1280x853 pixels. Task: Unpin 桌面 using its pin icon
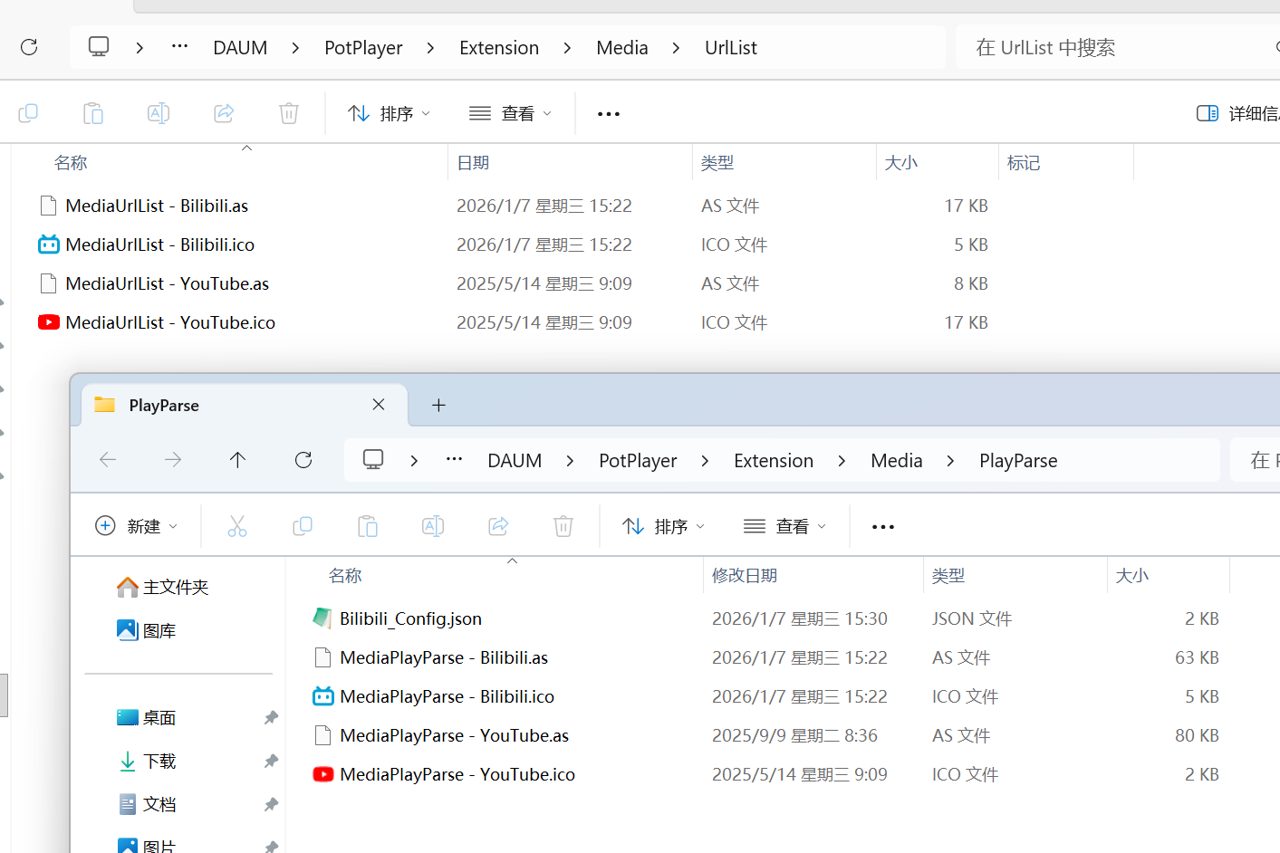tap(270, 718)
